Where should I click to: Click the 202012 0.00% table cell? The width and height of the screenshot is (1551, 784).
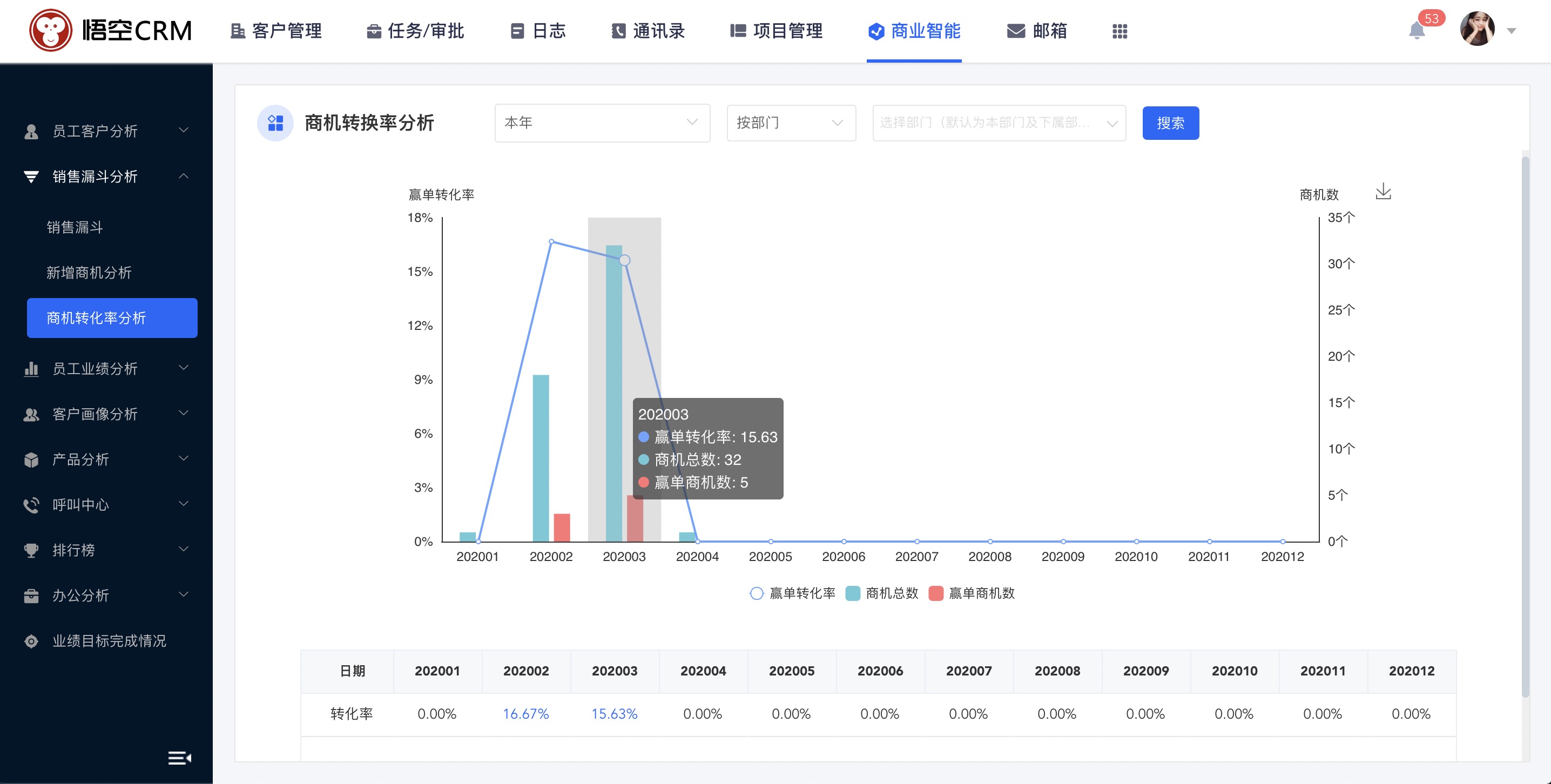click(x=1411, y=714)
